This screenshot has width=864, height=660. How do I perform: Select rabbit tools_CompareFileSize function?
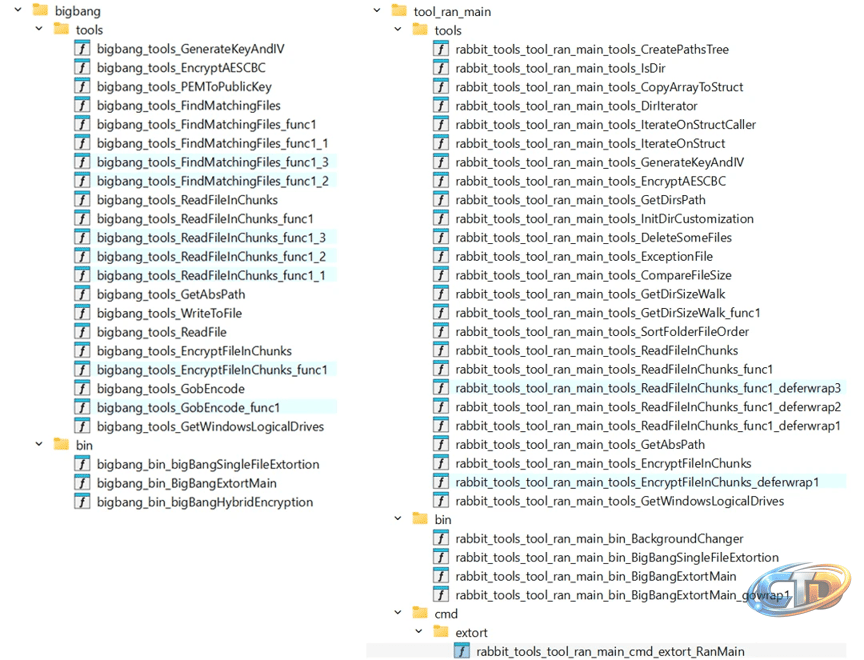coord(593,275)
